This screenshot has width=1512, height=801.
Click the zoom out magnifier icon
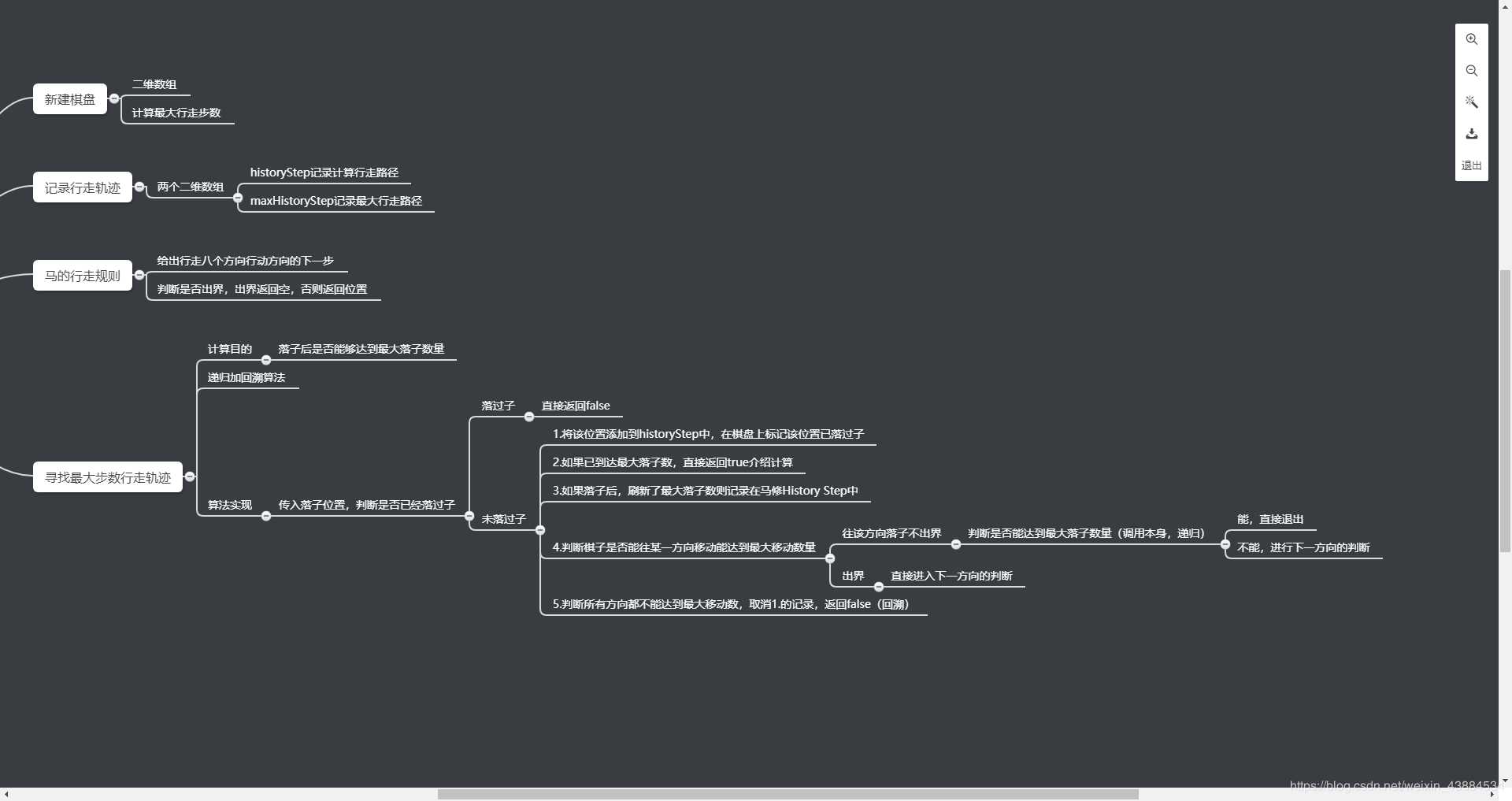pos(1471,71)
